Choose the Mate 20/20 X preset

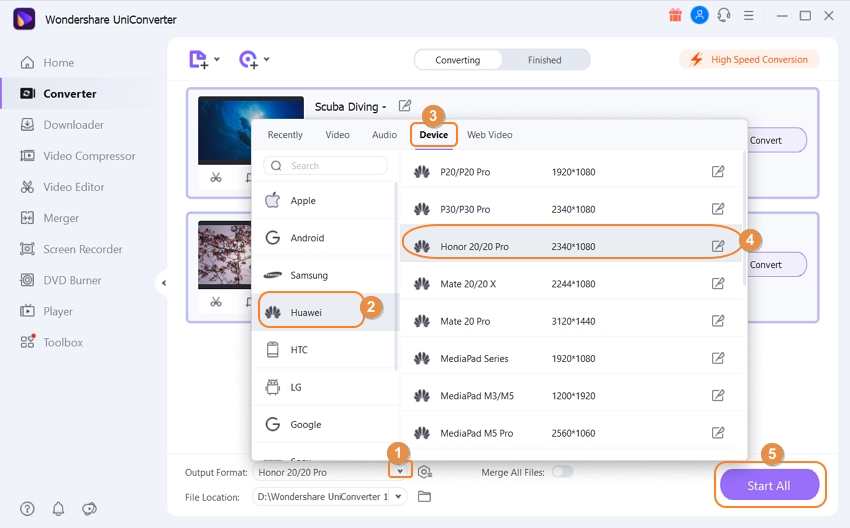point(570,284)
